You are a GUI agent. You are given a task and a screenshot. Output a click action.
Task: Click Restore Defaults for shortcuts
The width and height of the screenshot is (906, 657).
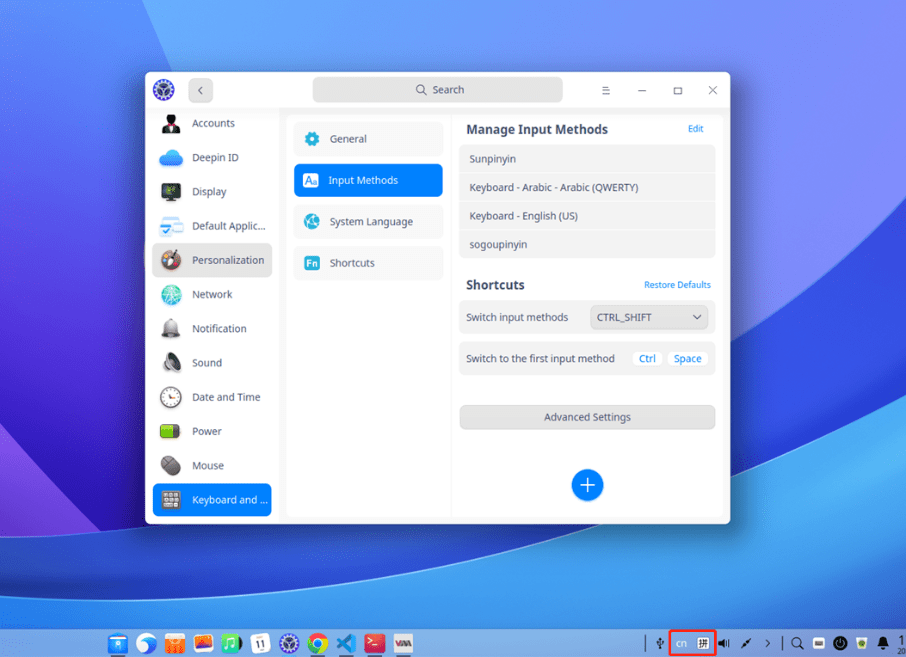tap(677, 284)
